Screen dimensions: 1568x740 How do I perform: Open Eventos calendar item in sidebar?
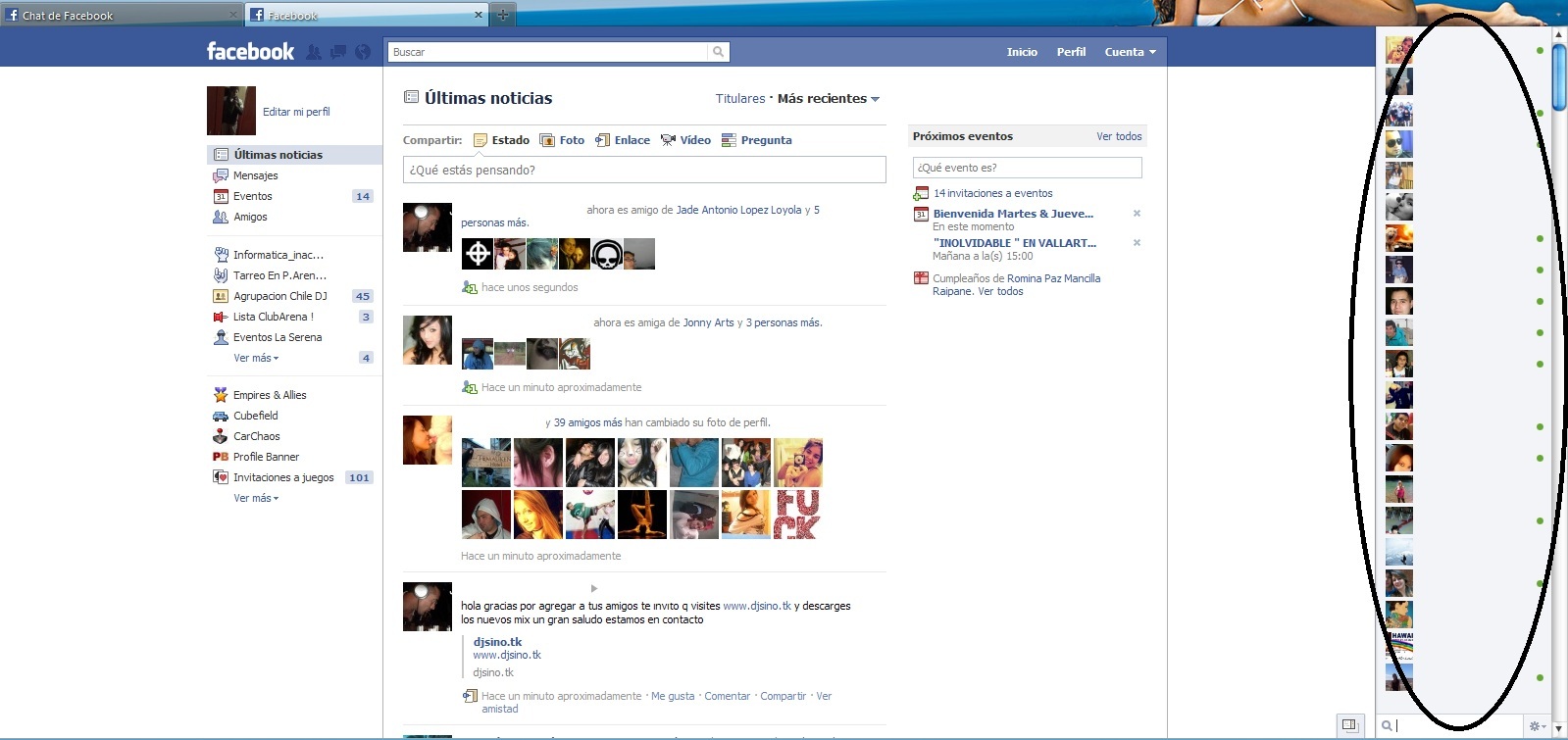(x=252, y=196)
